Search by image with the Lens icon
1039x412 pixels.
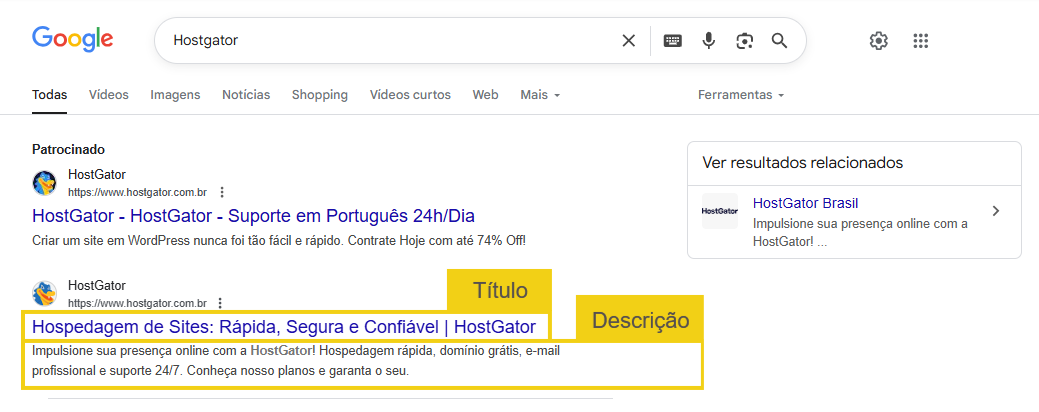[x=744, y=41]
